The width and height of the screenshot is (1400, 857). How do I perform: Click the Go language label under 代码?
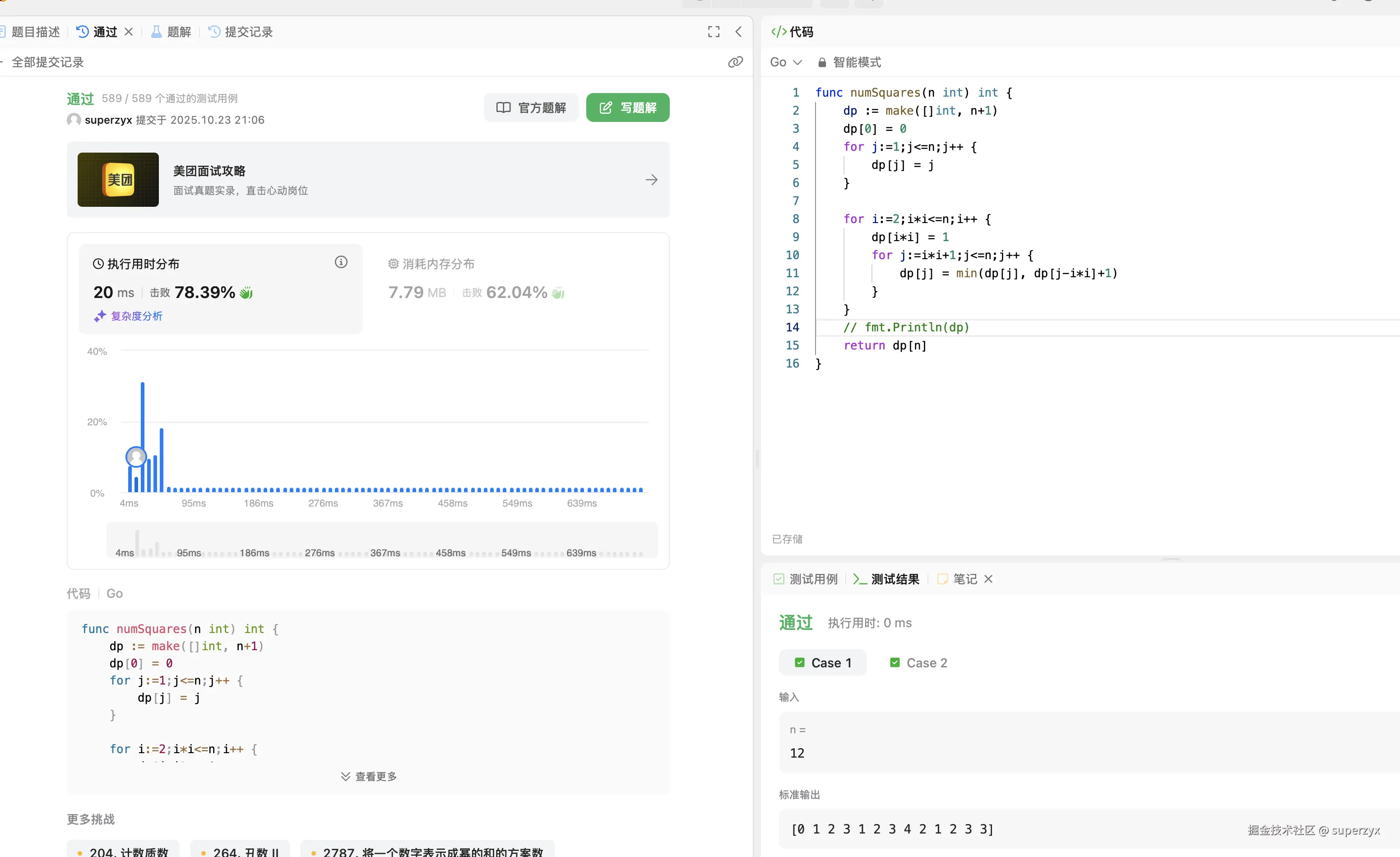click(115, 593)
